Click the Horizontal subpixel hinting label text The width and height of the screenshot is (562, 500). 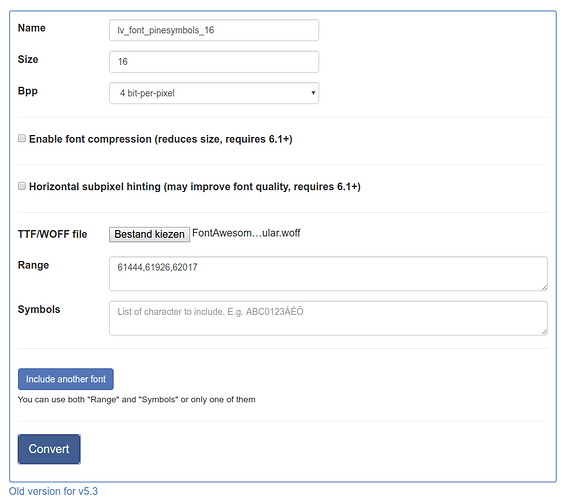coord(195,187)
